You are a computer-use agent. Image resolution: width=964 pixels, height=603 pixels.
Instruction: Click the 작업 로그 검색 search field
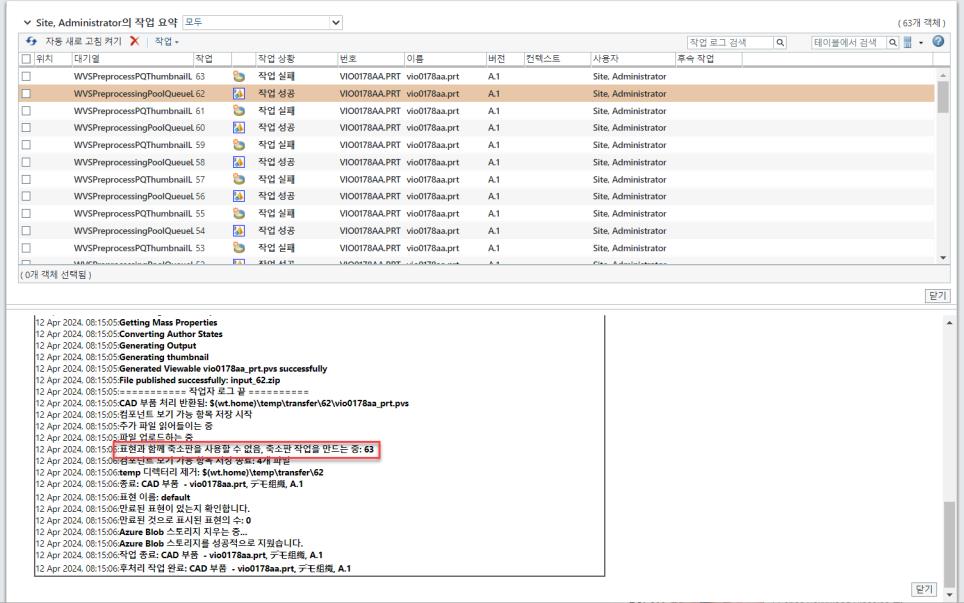(x=730, y=42)
